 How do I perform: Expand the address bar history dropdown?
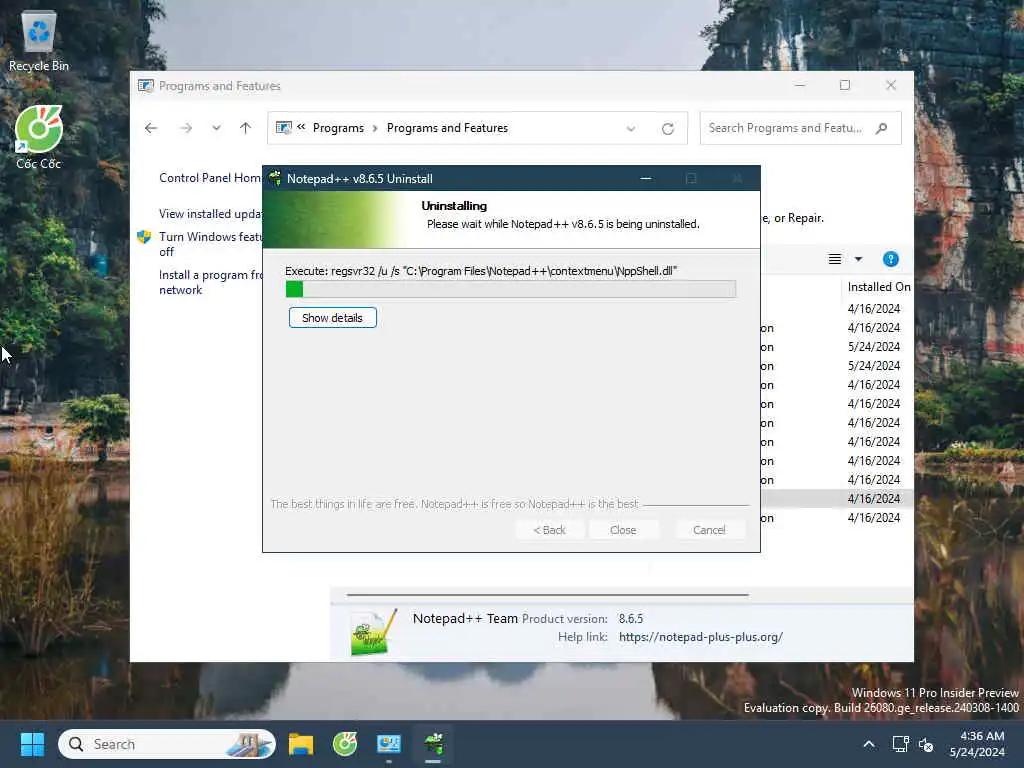point(631,129)
